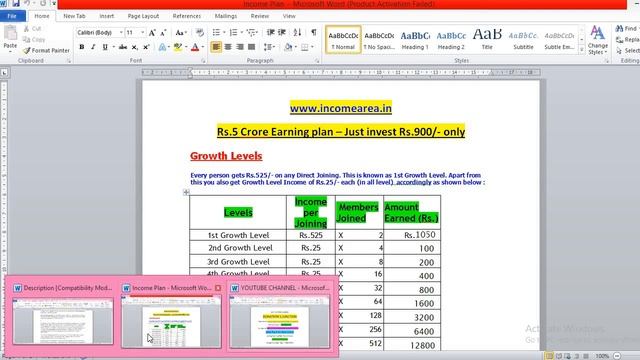Apply Title style

pos(487,40)
